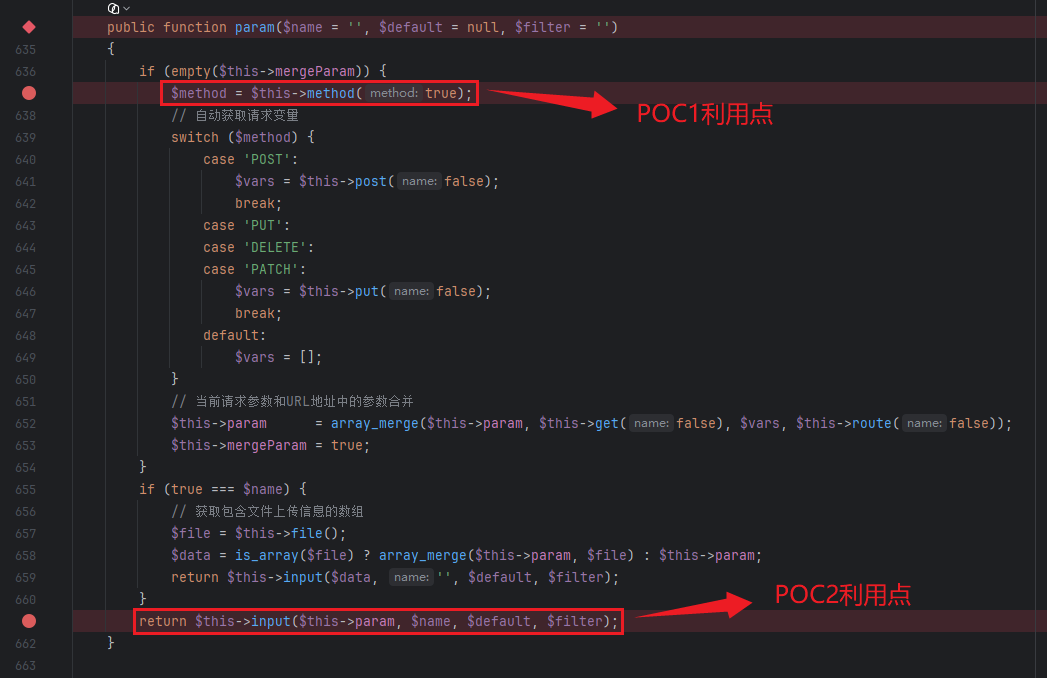The height and width of the screenshot is (678, 1047).
Task: Click '$this->mergeParam = true;' assignment
Action: click(270, 446)
